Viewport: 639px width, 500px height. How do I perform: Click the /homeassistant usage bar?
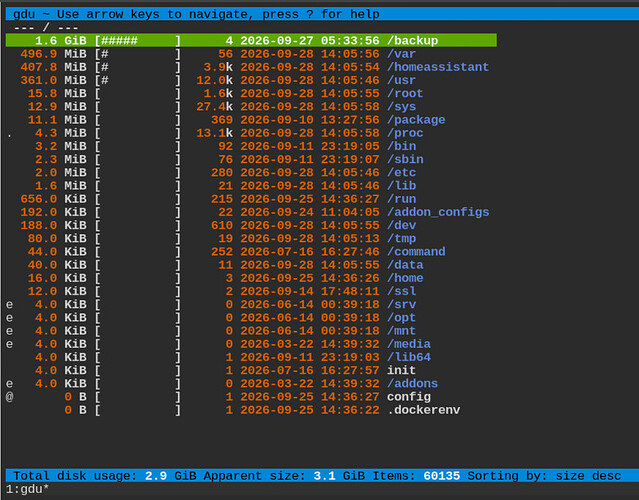[x=138, y=67]
